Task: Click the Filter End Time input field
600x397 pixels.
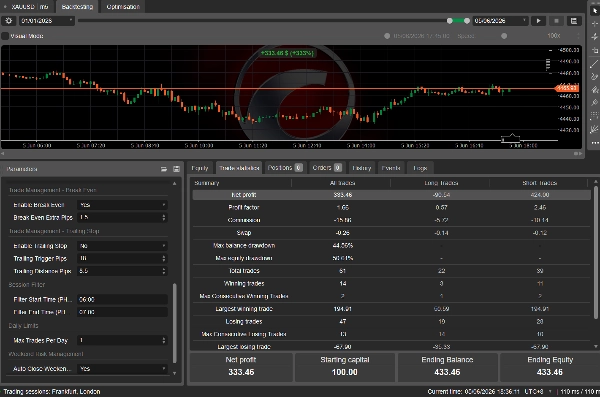Action: 122,312
